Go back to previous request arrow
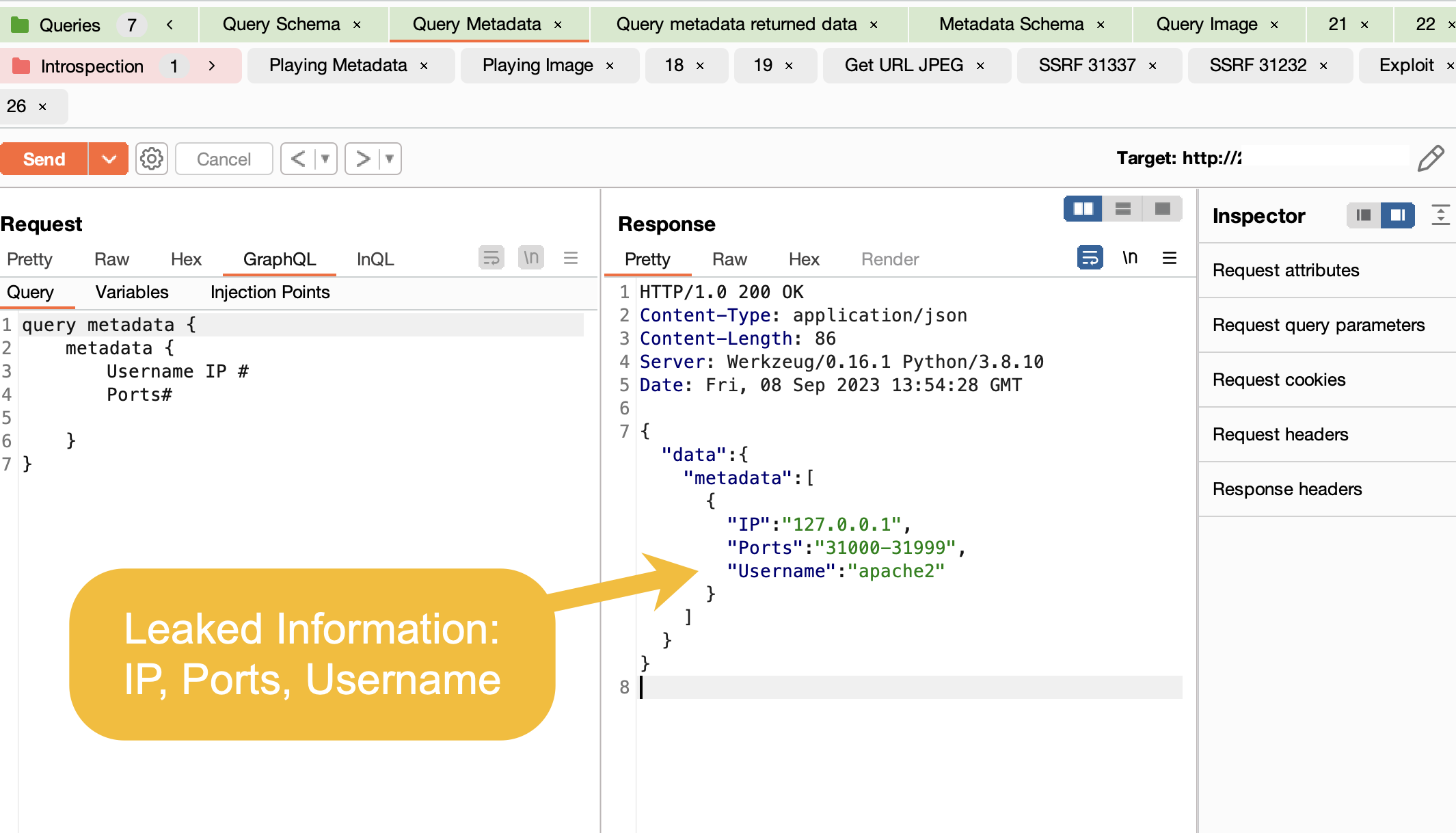Screen dimensions: 1456x833 point(298,159)
